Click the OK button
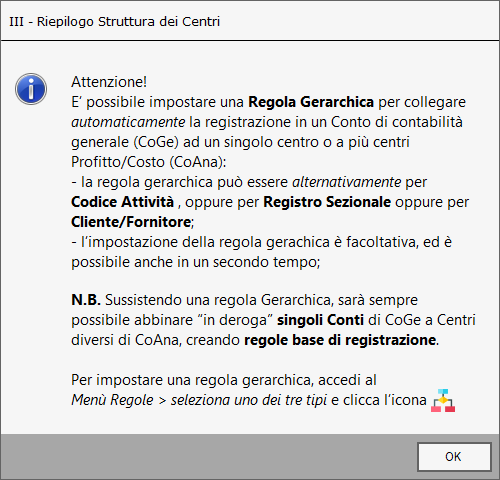500x480 pixels. (454, 457)
